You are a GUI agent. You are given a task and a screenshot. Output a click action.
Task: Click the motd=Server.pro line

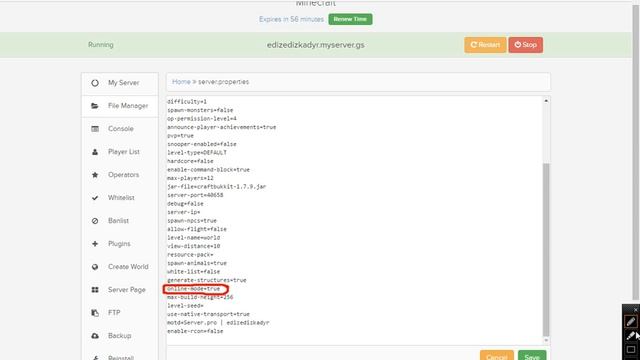pos(218,322)
